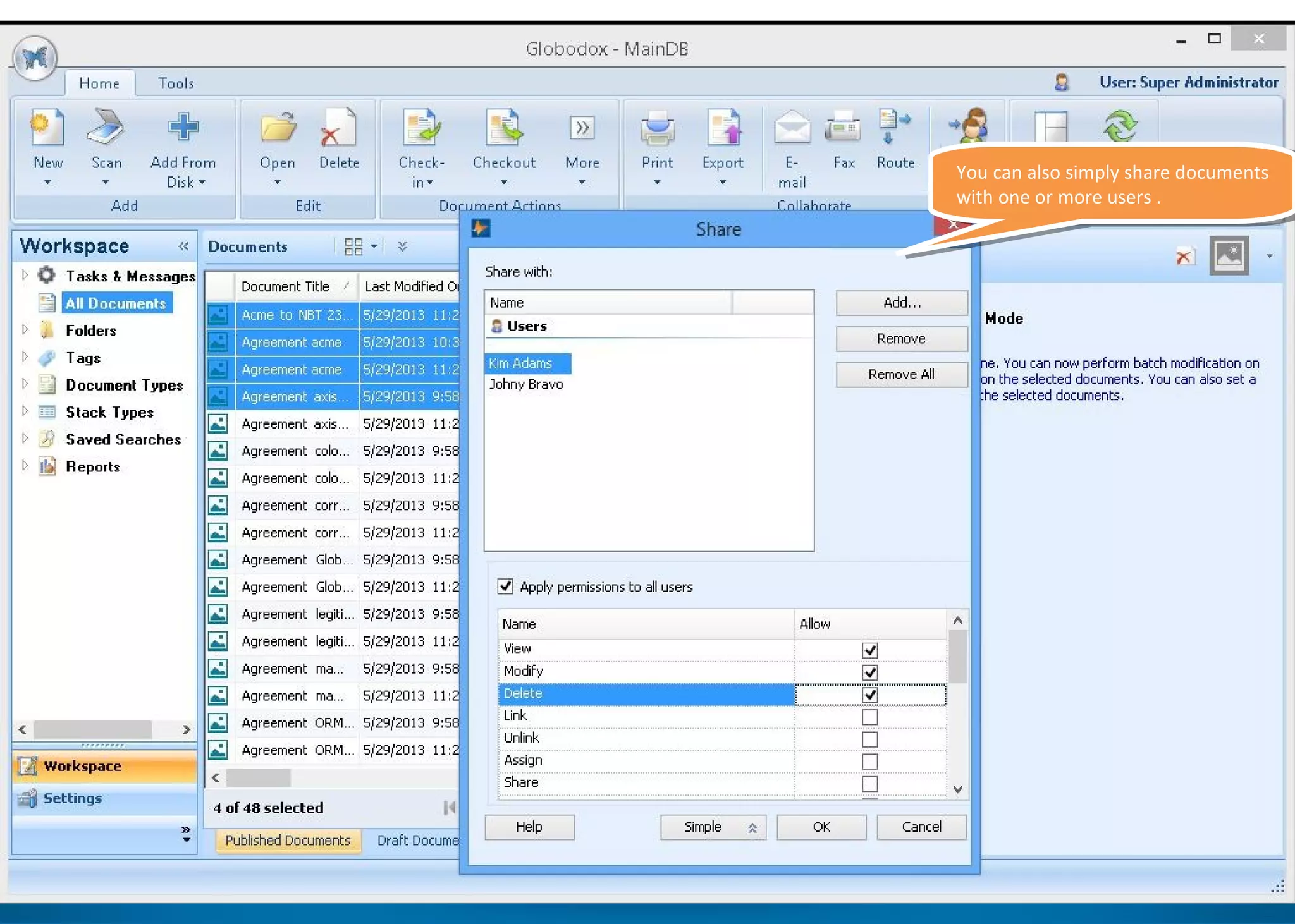The width and height of the screenshot is (1295, 924).
Task: Click the Check-in icon
Action: click(x=421, y=128)
